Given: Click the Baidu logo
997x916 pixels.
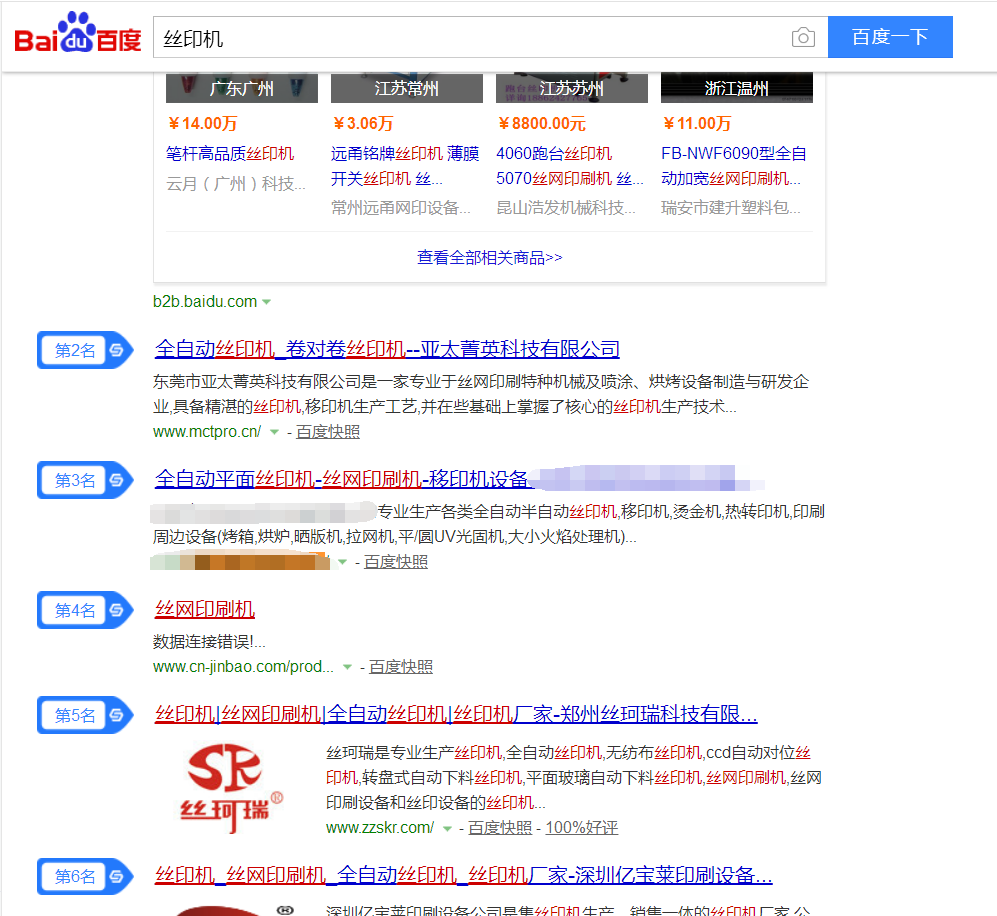Looking at the screenshot, I should (78, 33).
